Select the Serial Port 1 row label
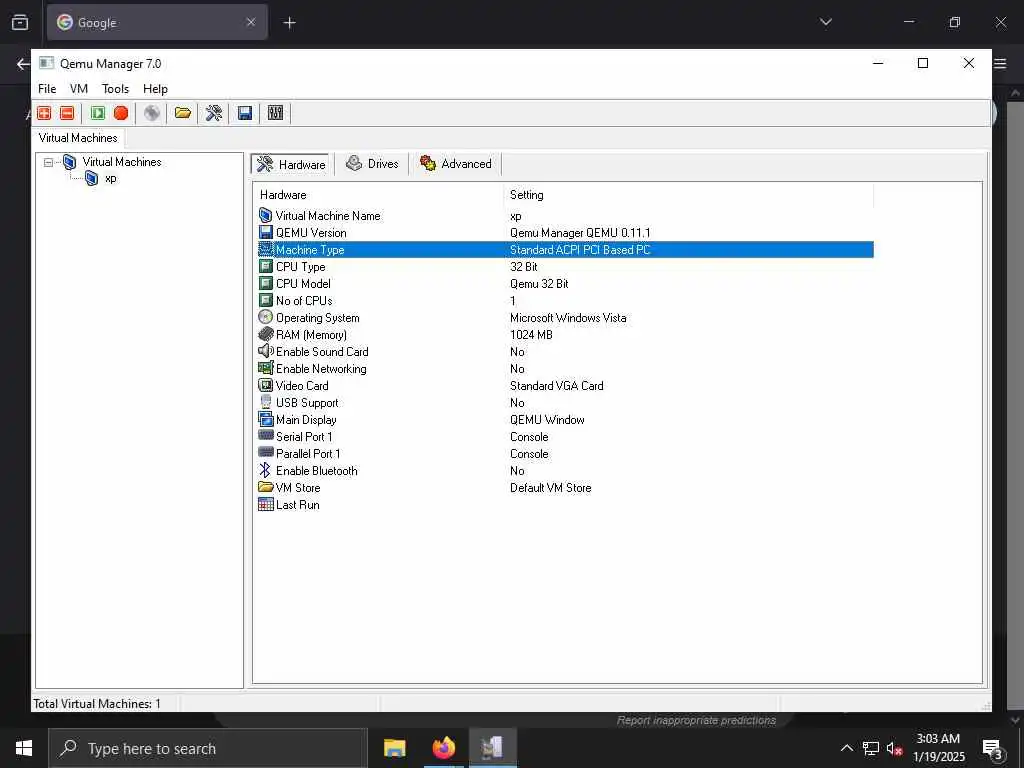This screenshot has width=1024, height=768. (x=304, y=436)
